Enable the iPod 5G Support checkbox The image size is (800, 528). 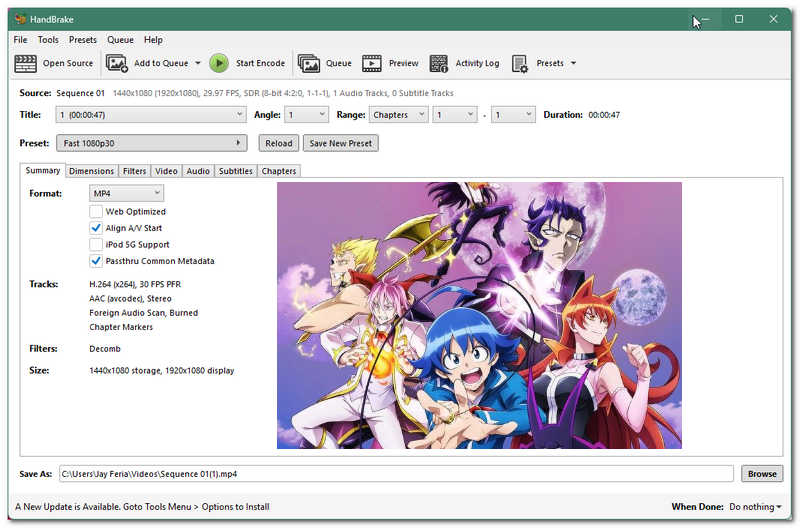click(x=95, y=244)
